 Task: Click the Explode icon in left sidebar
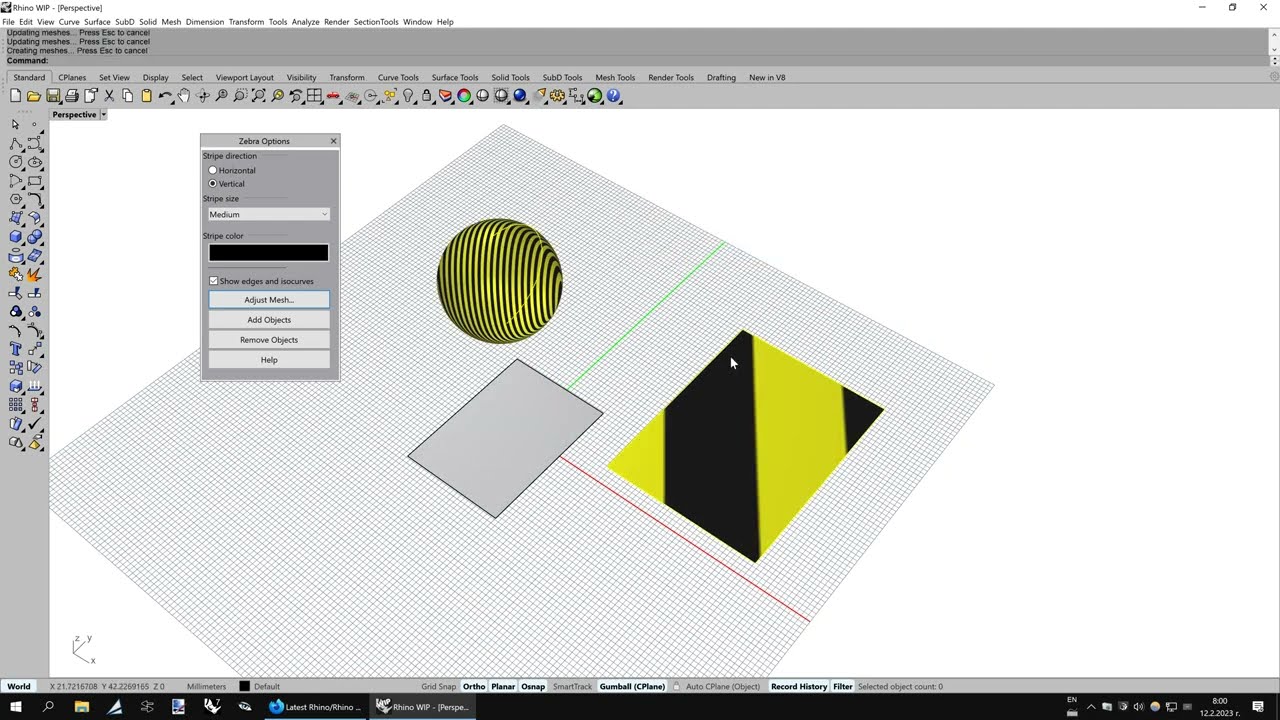[x=34, y=274]
